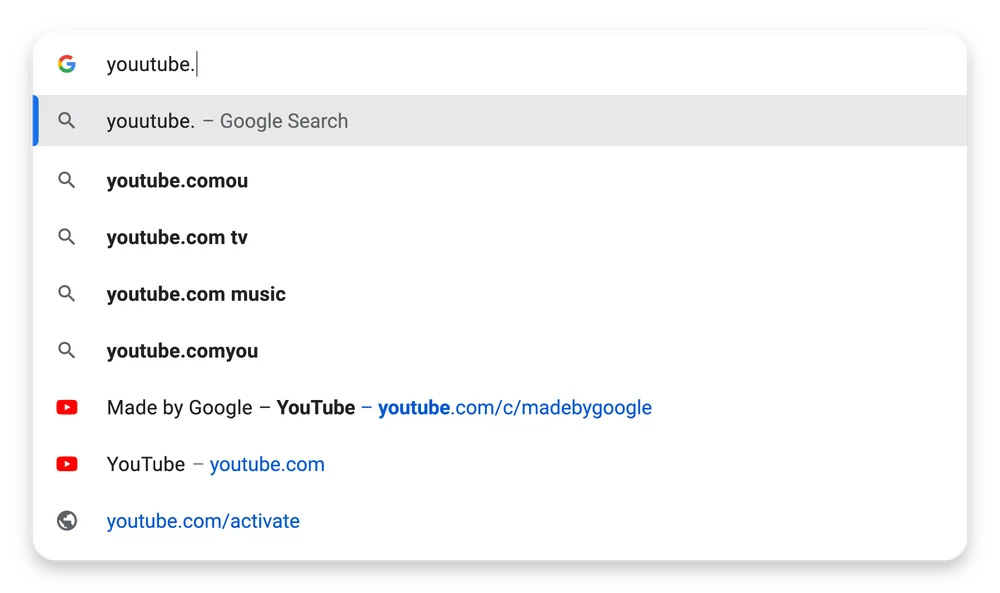Click the search icon next to youtube.com music
Image resolution: width=1000 pixels, height=593 pixels.
coord(66,293)
